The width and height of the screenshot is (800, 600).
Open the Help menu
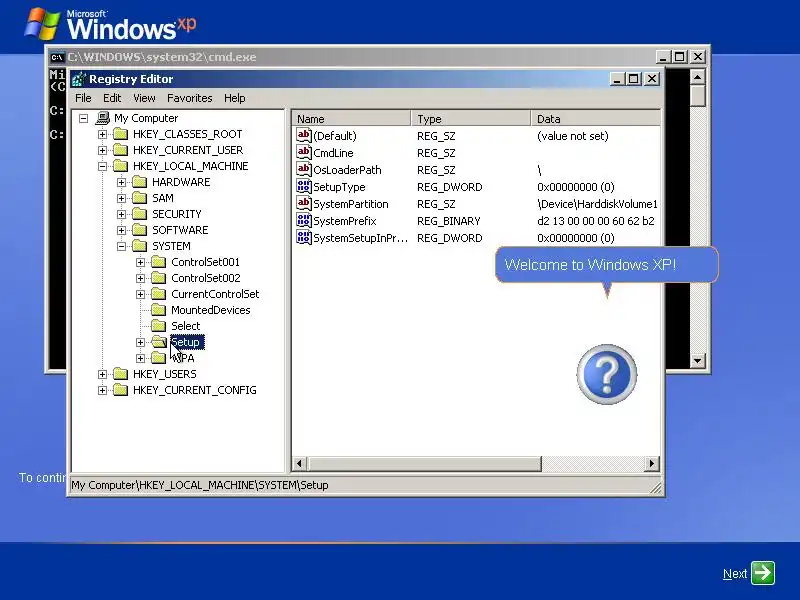pyautogui.click(x=235, y=98)
